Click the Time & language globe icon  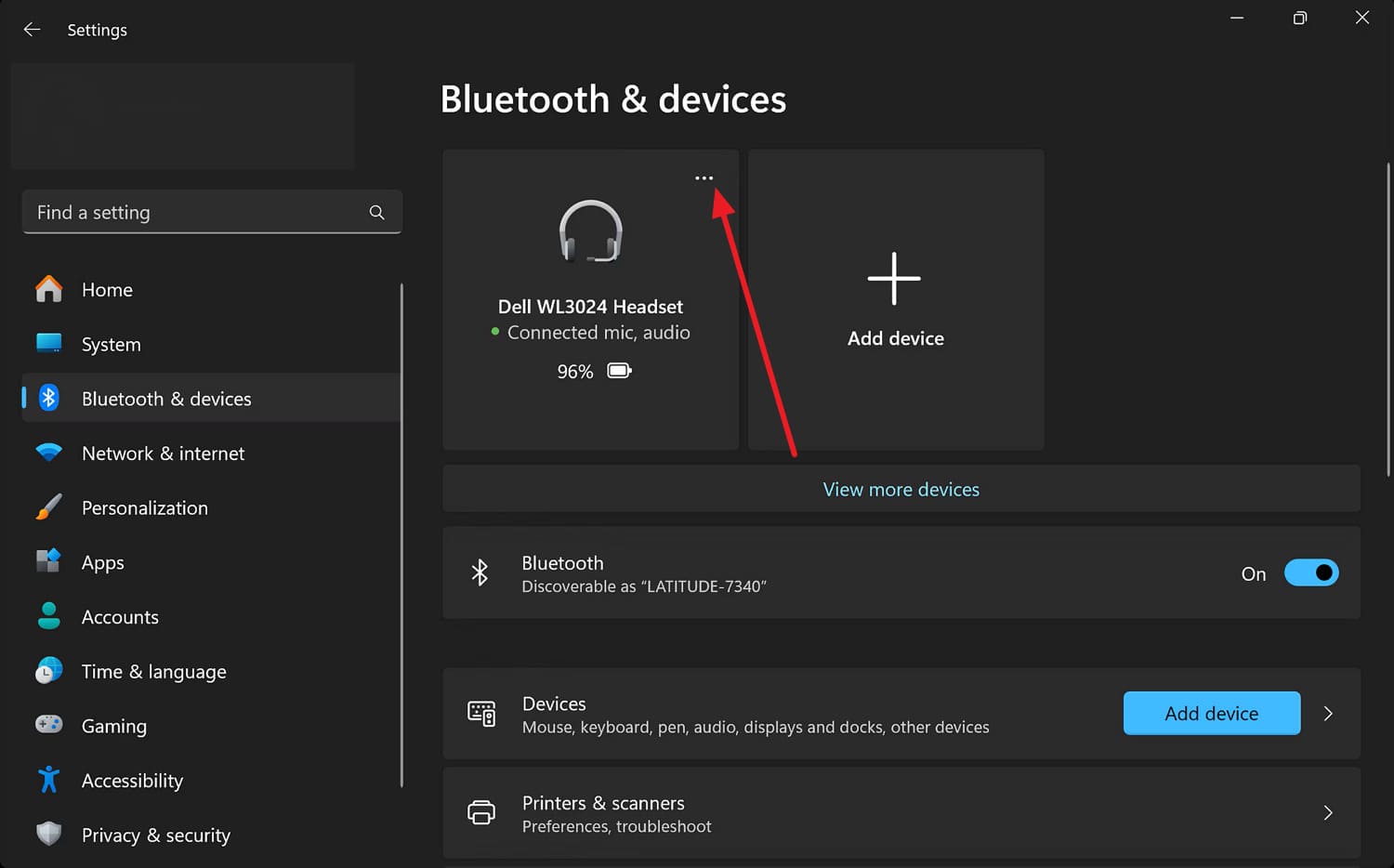[49, 671]
